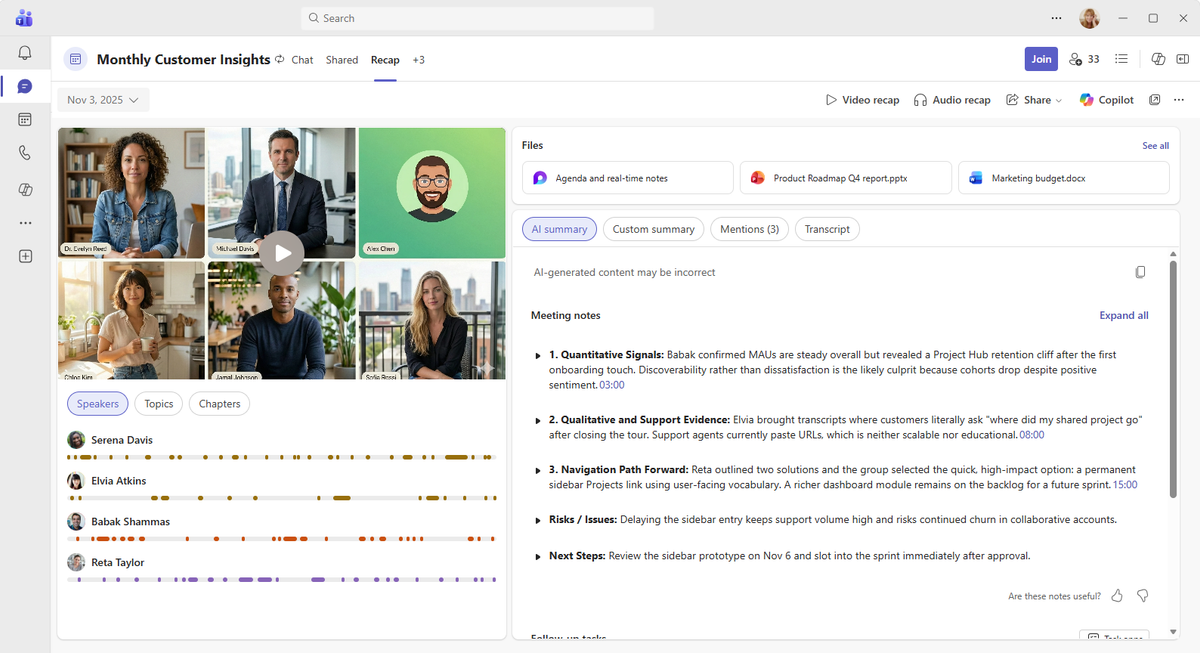Open the Share dropdown

click(1034, 100)
